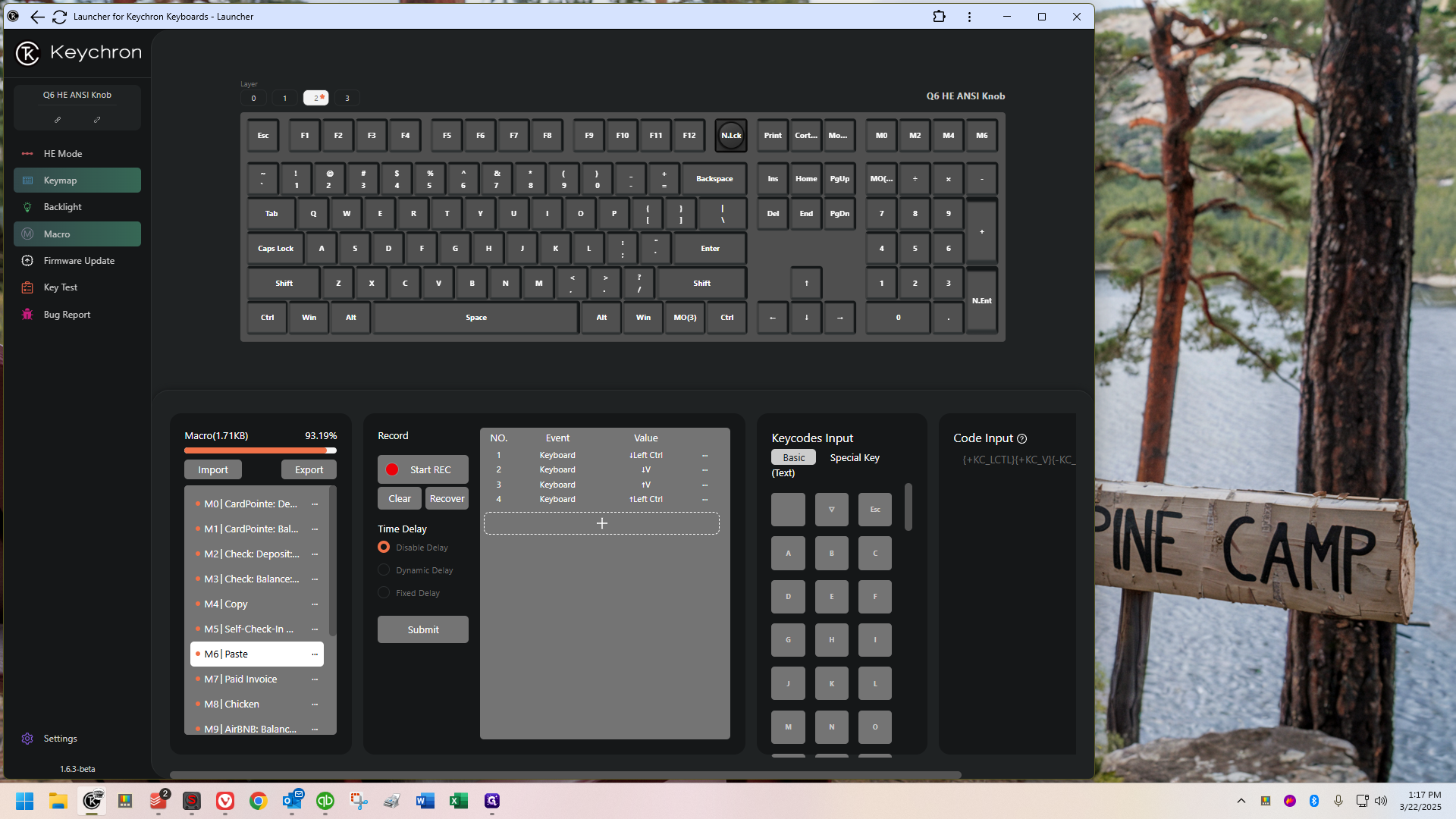1456x819 pixels.
Task: Open Firmware Update from sidebar
Action: (79, 261)
